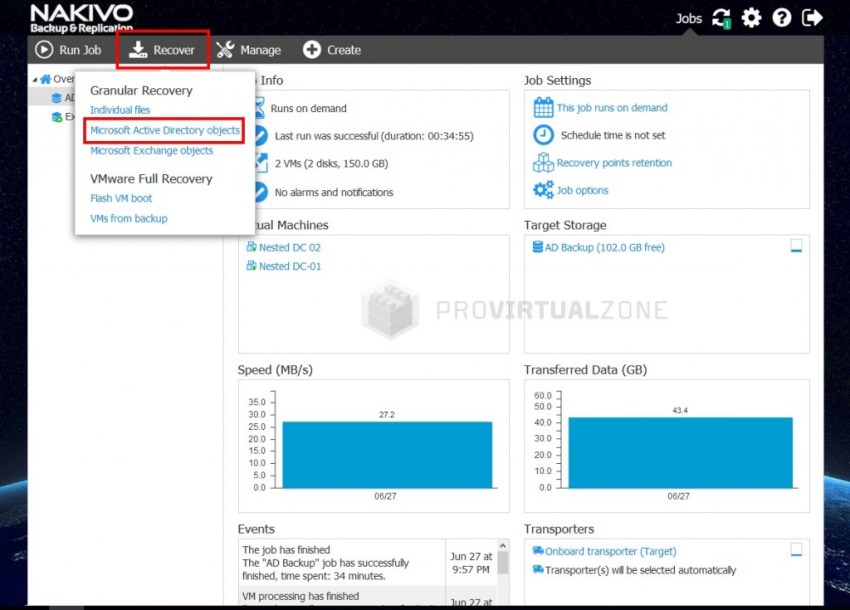Click the Onboard transporter truck icon
This screenshot has width=850, height=610.
coord(538,550)
